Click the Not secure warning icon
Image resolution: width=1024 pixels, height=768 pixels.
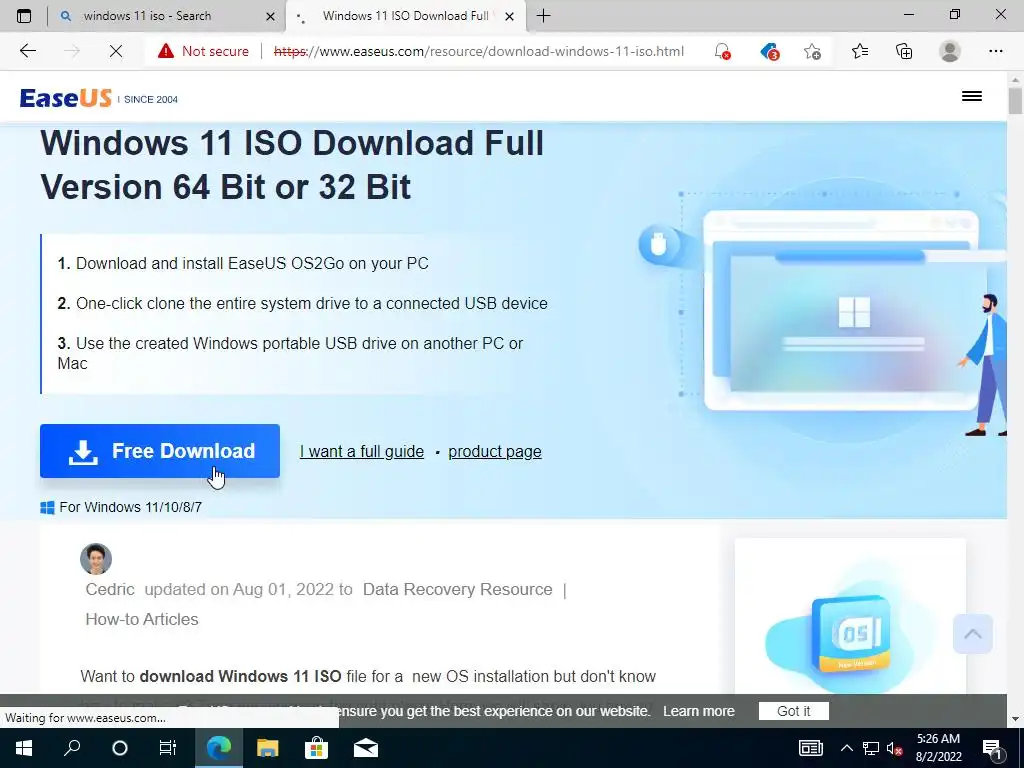166,51
